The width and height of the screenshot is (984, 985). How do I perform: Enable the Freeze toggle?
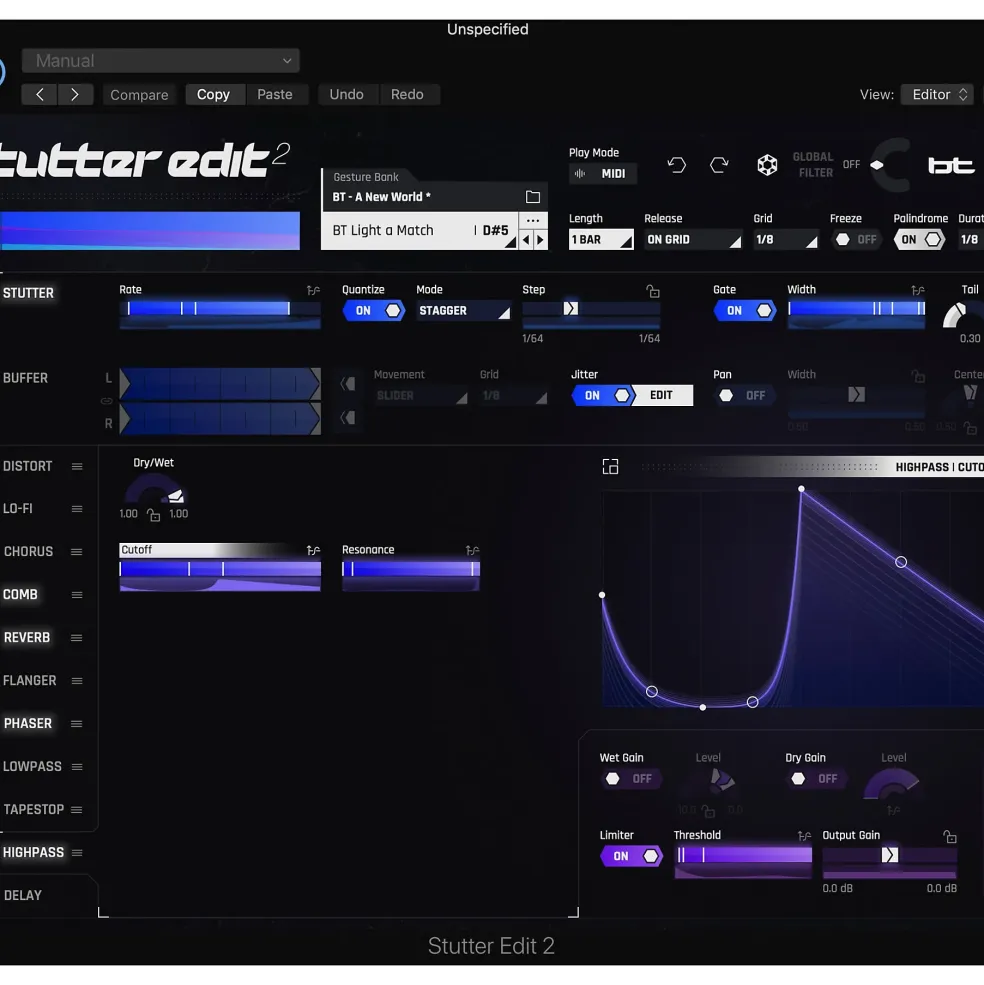[856, 239]
